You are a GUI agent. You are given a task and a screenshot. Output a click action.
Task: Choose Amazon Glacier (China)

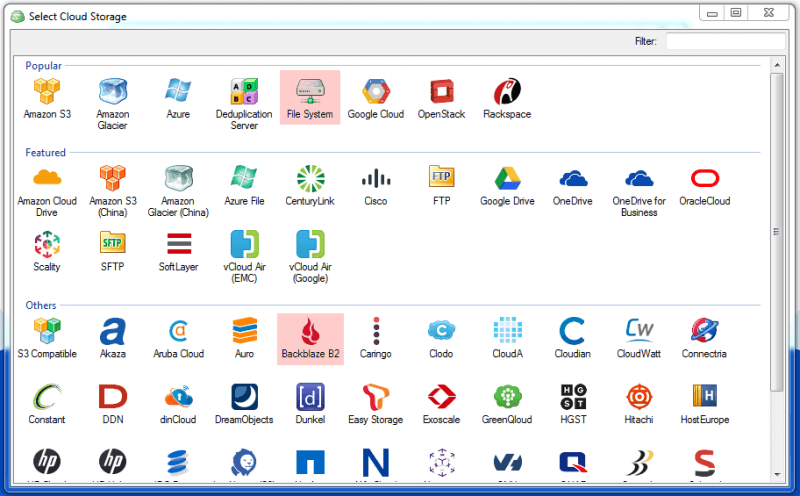(178, 191)
